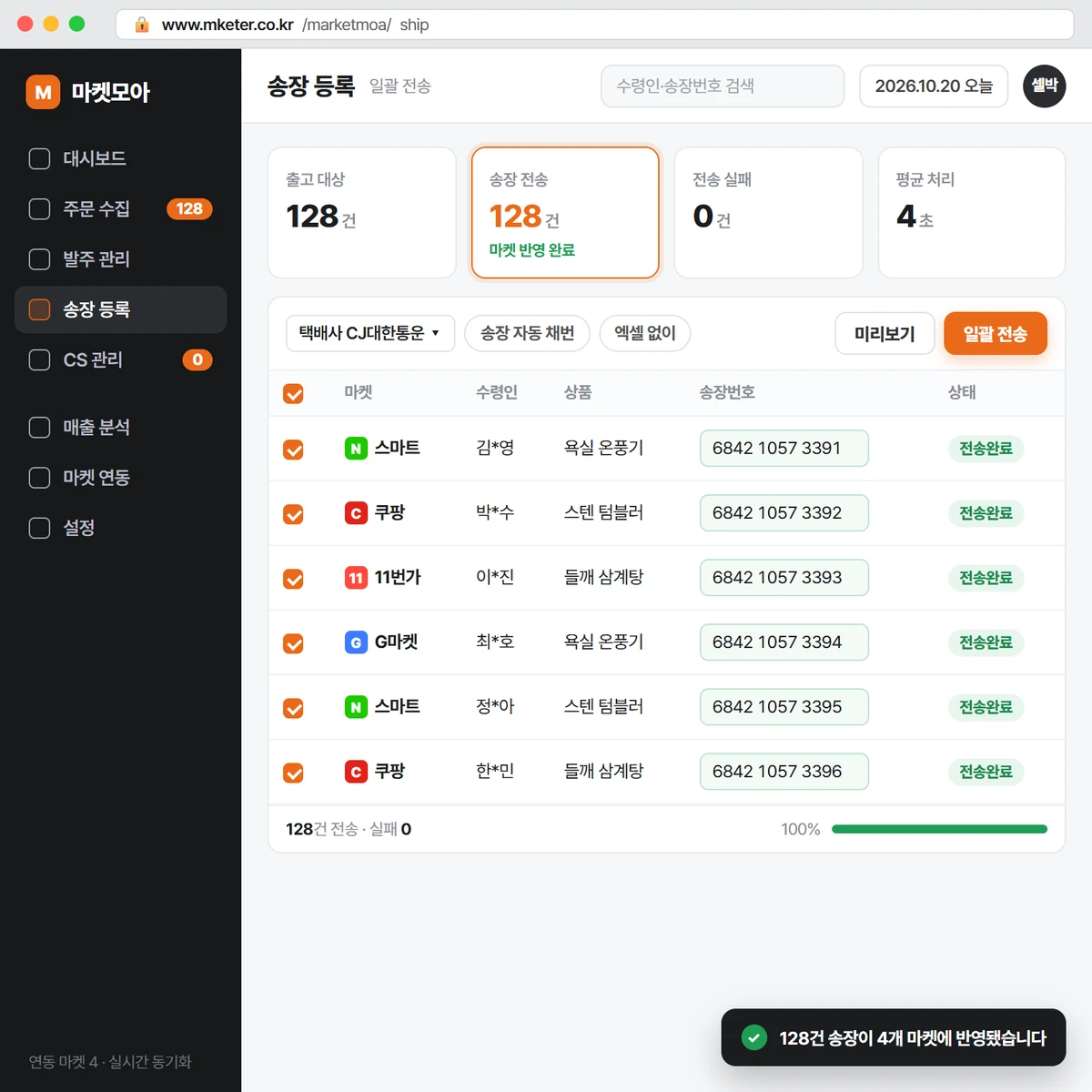Click the 매출 분석 sidebar icon
1092x1092 pixels.
39,428
